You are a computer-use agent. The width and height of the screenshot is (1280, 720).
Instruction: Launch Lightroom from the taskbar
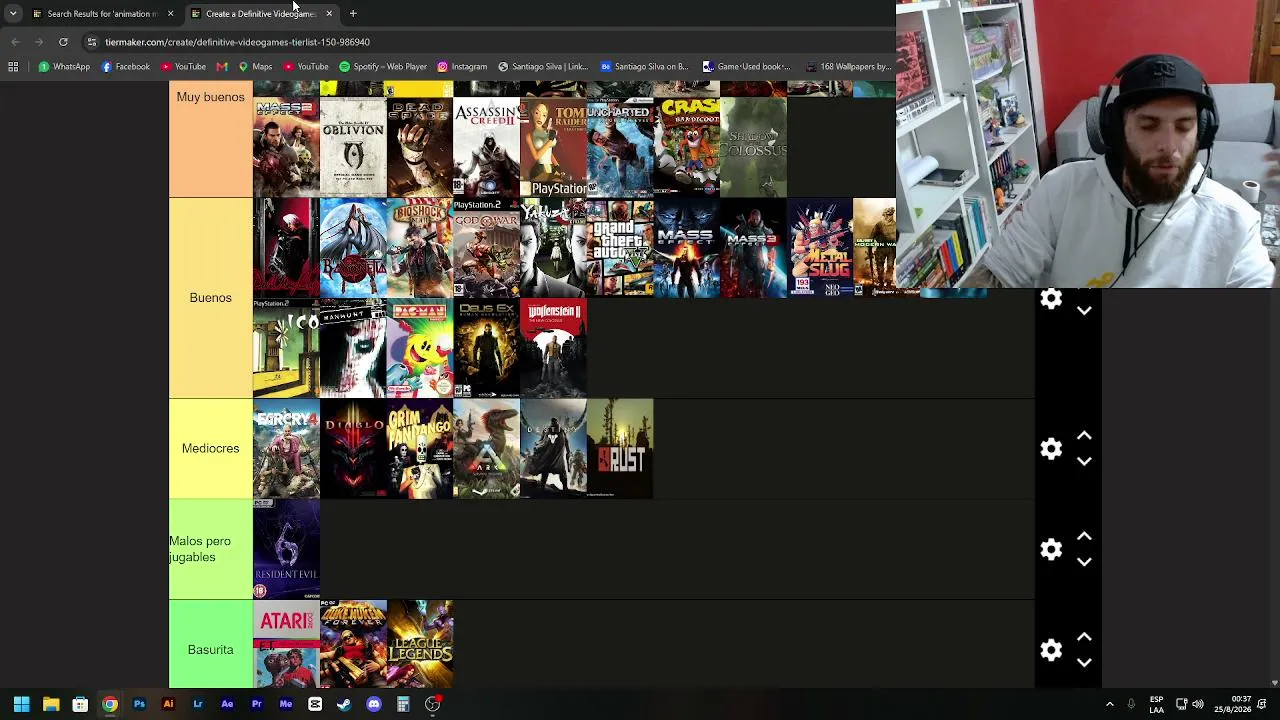198,704
